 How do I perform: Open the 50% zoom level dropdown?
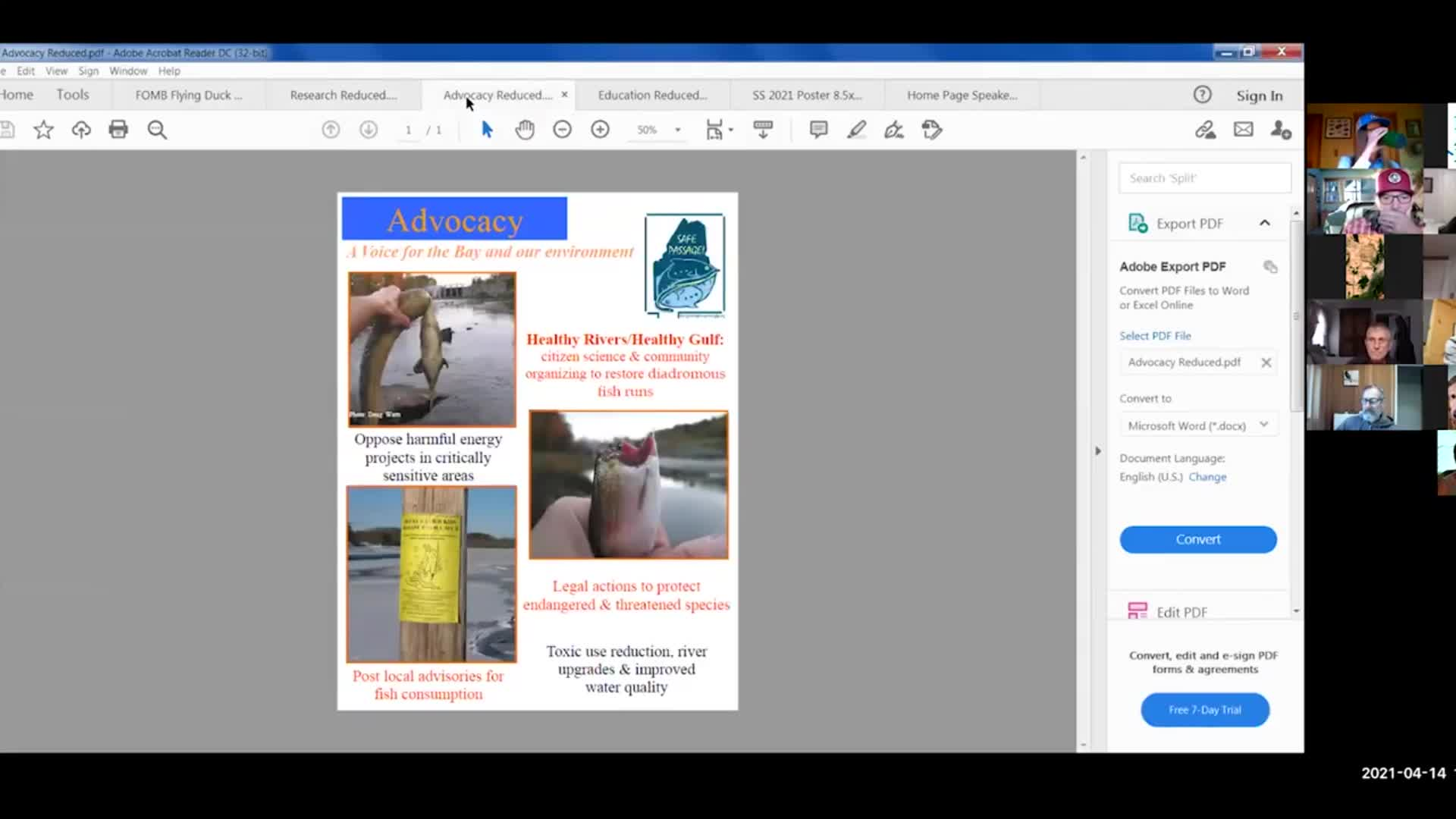point(677,130)
